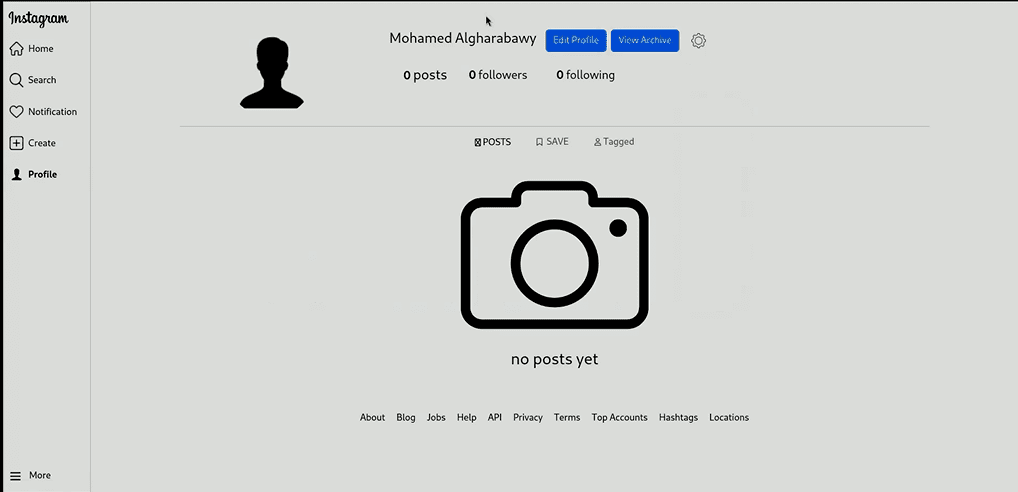Click the Tagged person icon
The image size is (1018, 492).
[597, 142]
